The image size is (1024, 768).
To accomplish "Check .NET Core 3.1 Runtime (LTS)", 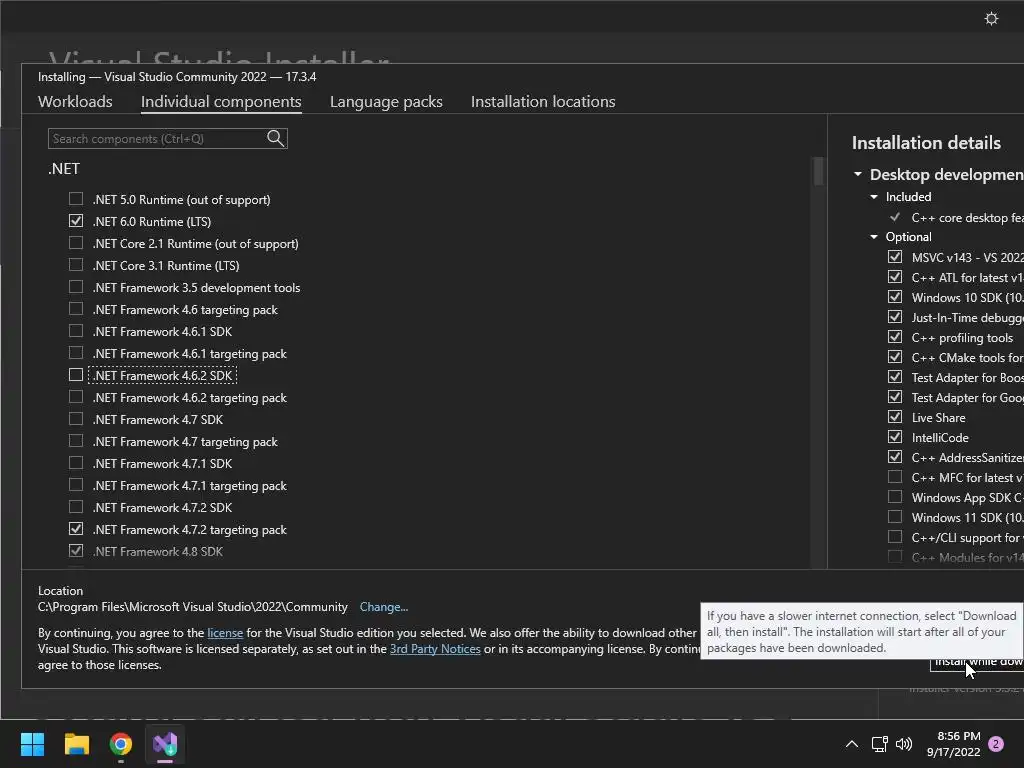I will coord(76,264).
